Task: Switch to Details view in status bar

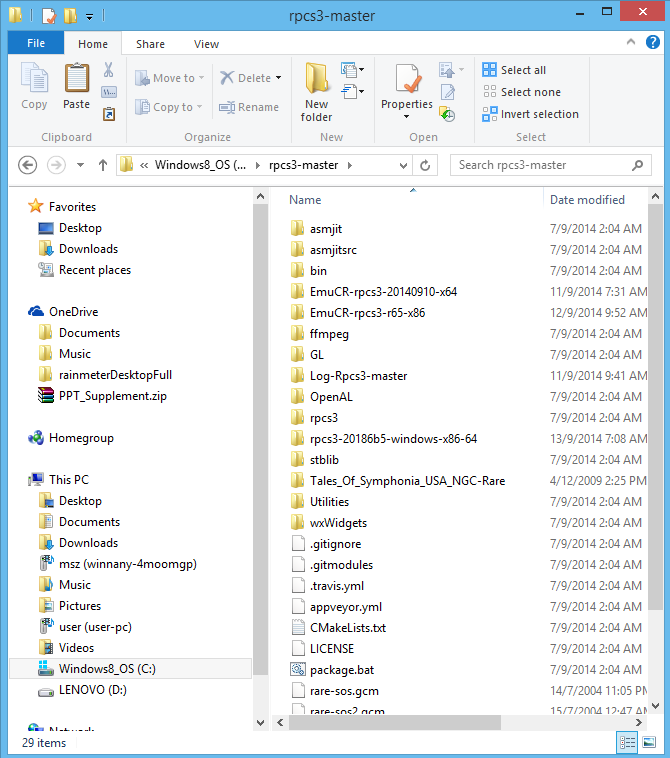Action: (627, 742)
